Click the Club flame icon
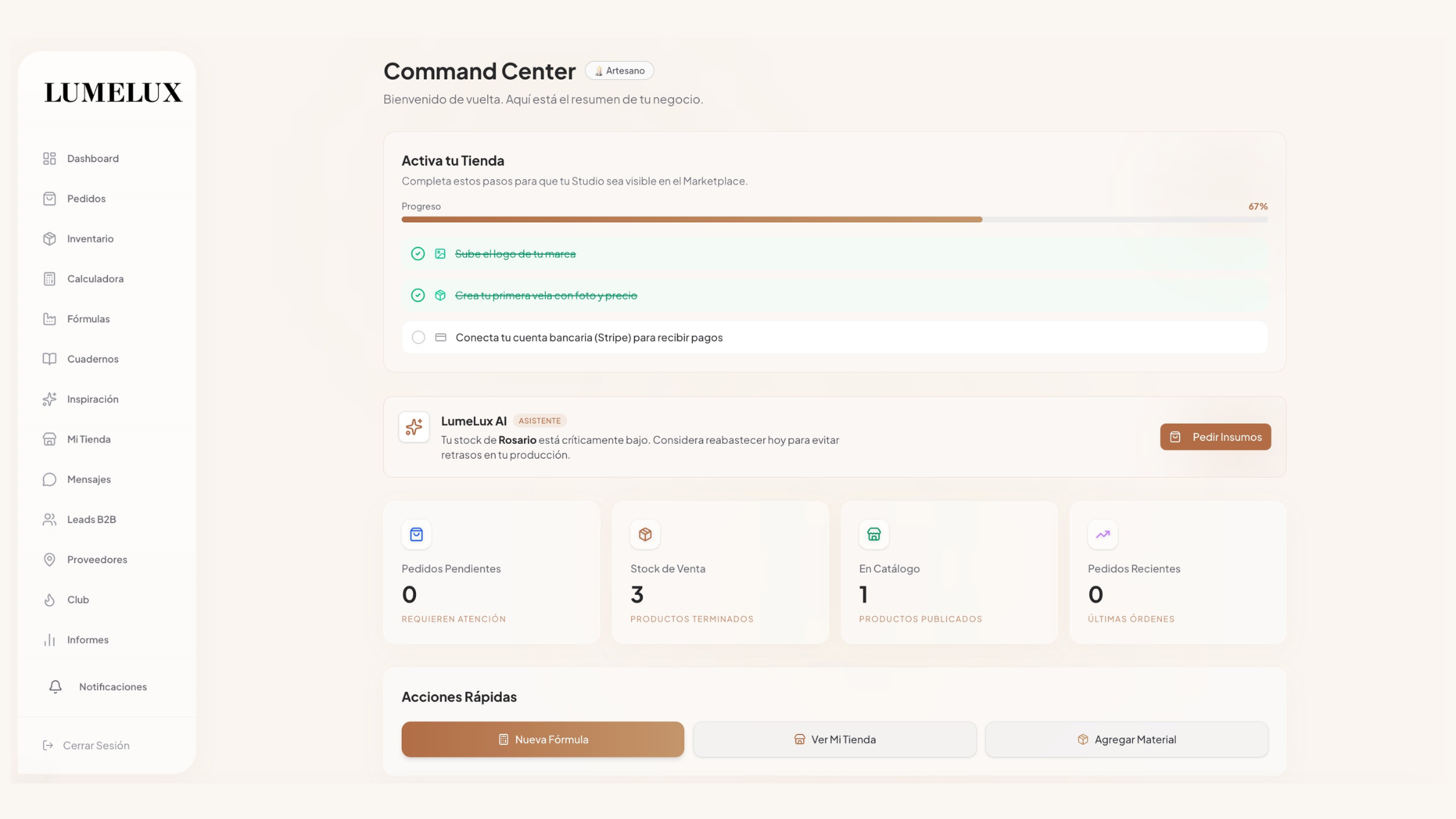The image size is (1456, 819). click(49, 600)
